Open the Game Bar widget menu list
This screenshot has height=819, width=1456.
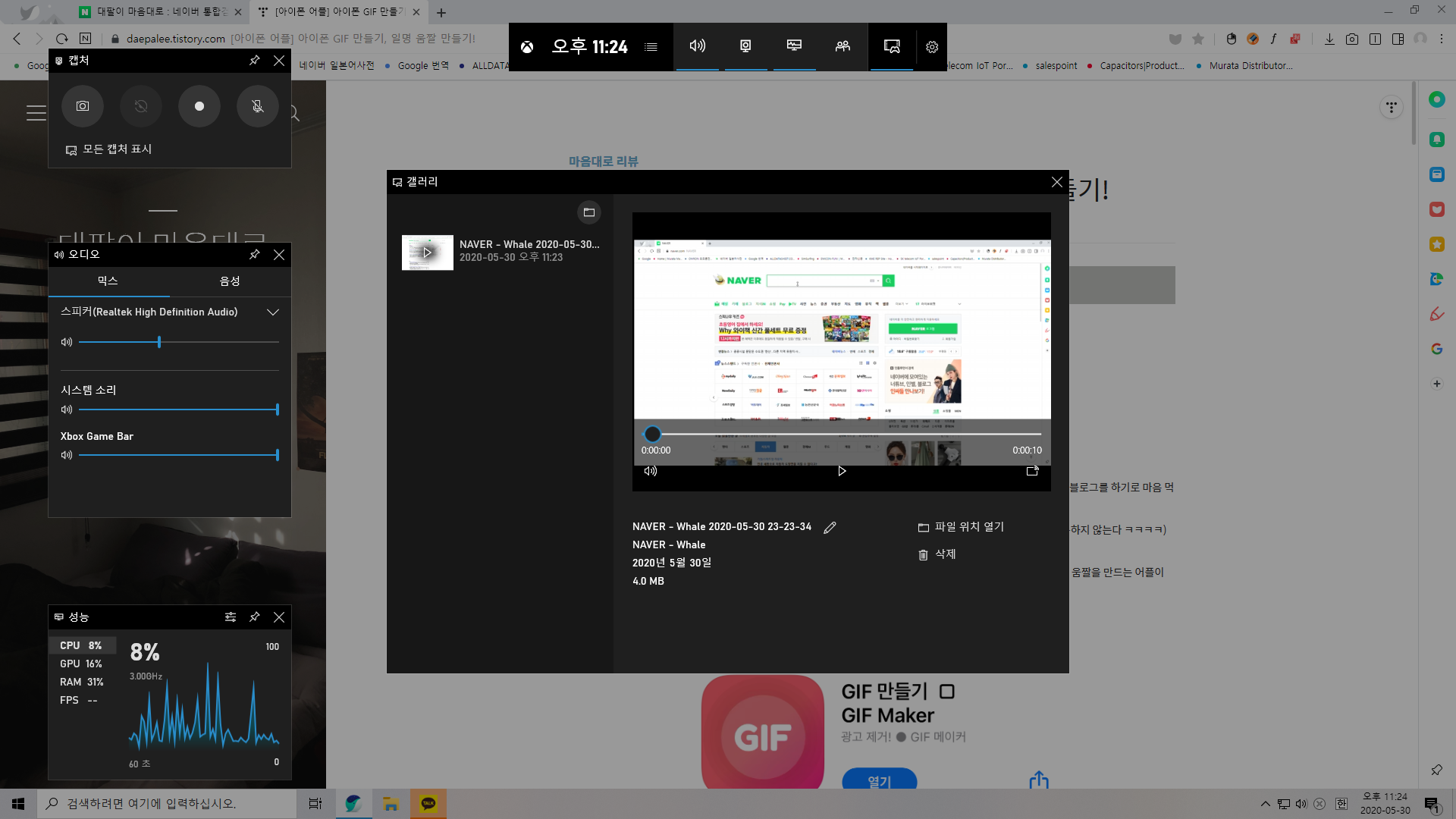pyautogui.click(x=651, y=47)
